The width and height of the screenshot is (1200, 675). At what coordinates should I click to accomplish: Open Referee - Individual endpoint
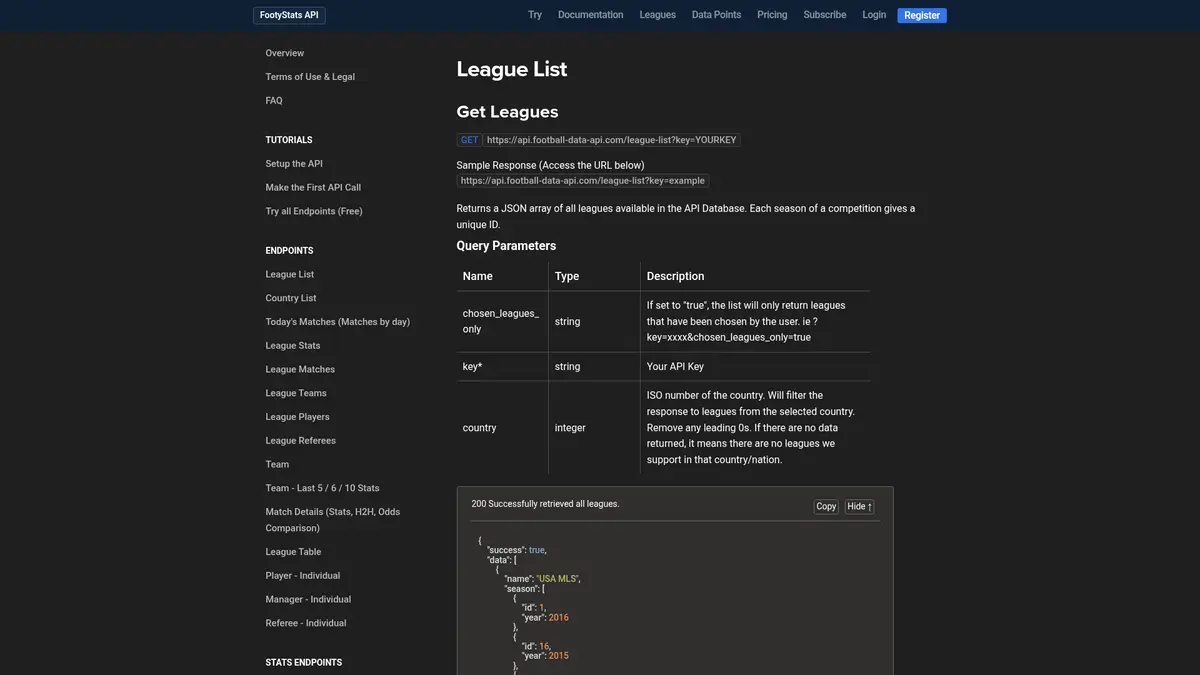(x=306, y=624)
